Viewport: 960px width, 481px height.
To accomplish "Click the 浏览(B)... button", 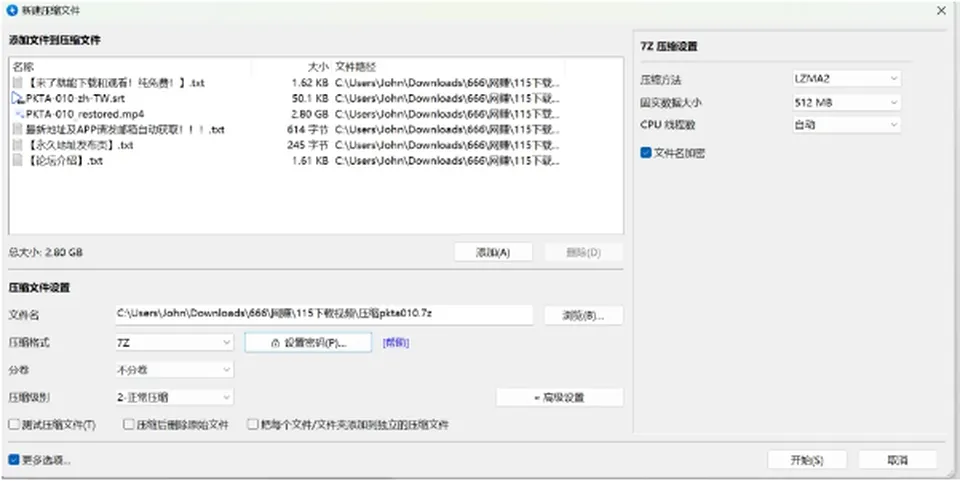I will (x=583, y=315).
